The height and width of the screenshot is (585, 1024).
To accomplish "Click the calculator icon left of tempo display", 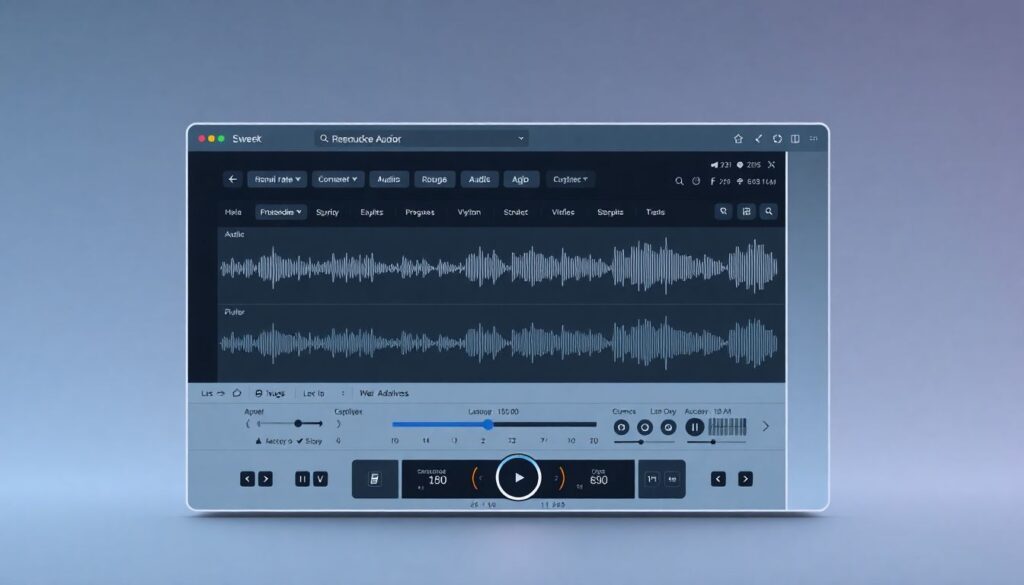I will pyautogui.click(x=374, y=479).
